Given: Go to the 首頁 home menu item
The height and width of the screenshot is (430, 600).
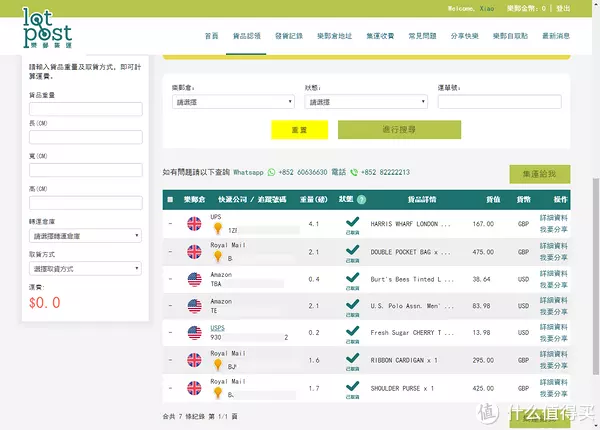Looking at the screenshot, I should pos(211,36).
